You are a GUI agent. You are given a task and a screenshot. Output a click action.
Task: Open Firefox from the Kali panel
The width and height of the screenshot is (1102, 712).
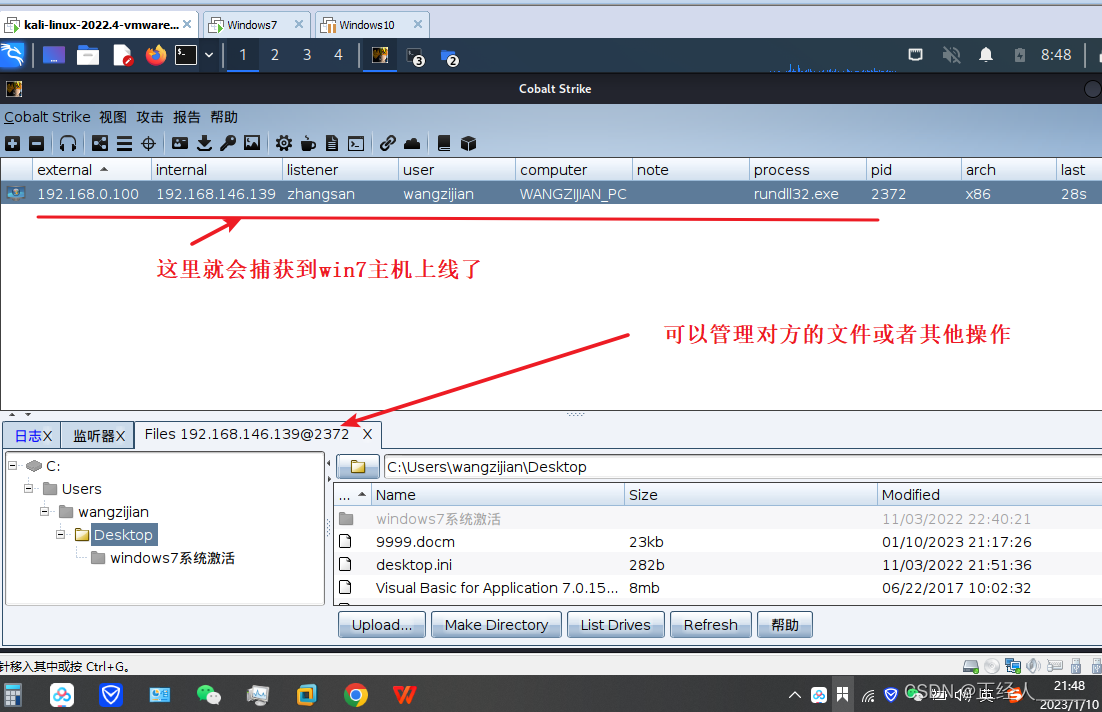coord(156,55)
